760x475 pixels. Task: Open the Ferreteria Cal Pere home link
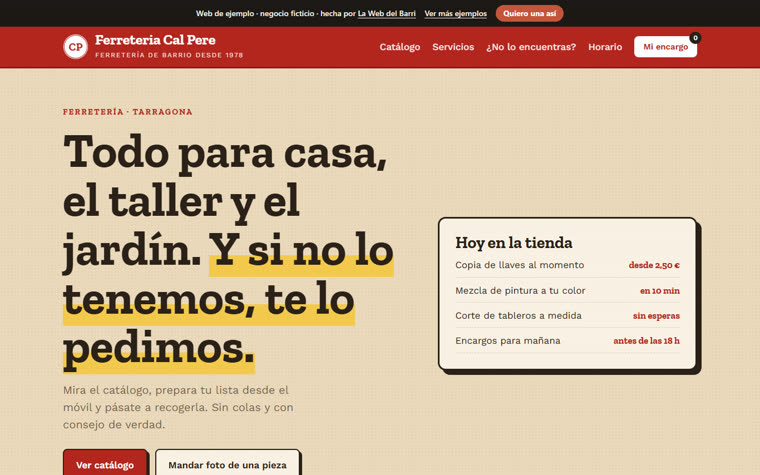[153, 47]
